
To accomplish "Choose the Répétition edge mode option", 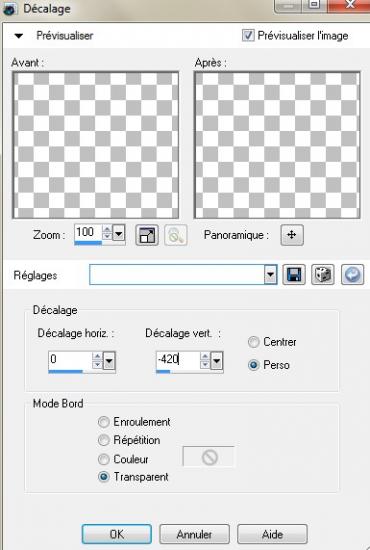I will 103,440.
